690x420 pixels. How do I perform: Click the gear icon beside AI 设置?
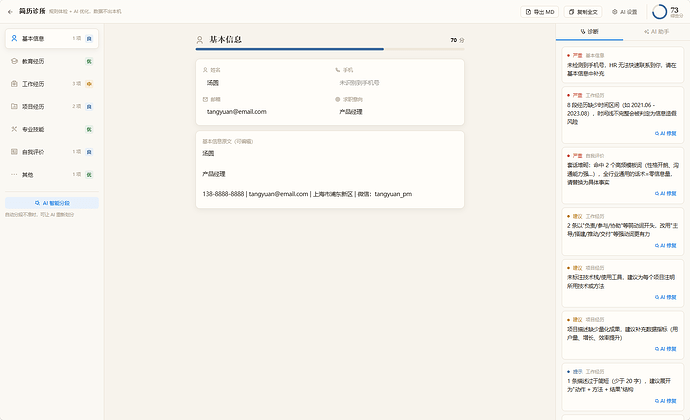coord(615,12)
